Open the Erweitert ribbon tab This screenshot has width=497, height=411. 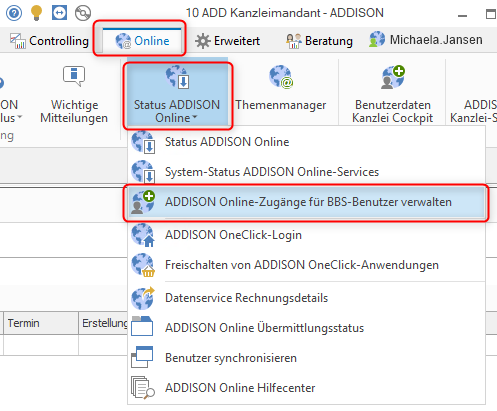point(227,41)
